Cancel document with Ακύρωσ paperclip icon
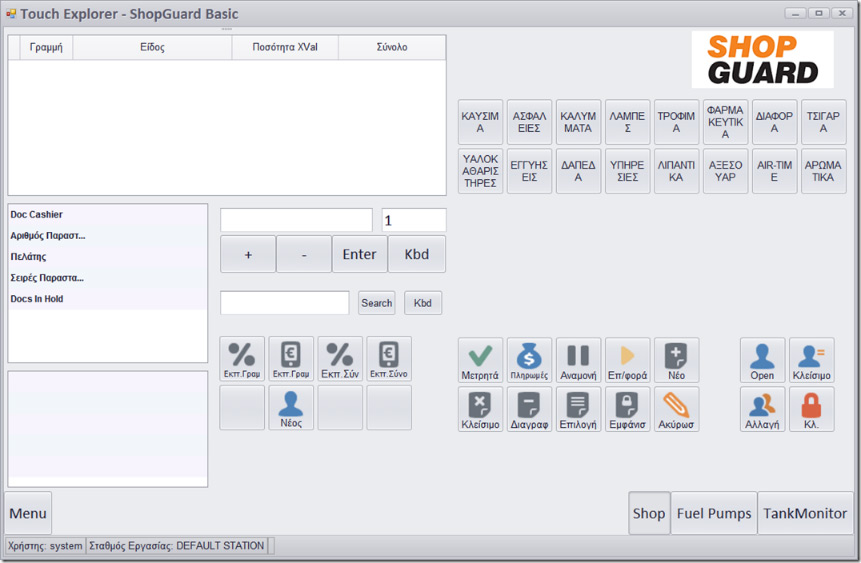Screen dimensions: 861x563 (x=676, y=409)
